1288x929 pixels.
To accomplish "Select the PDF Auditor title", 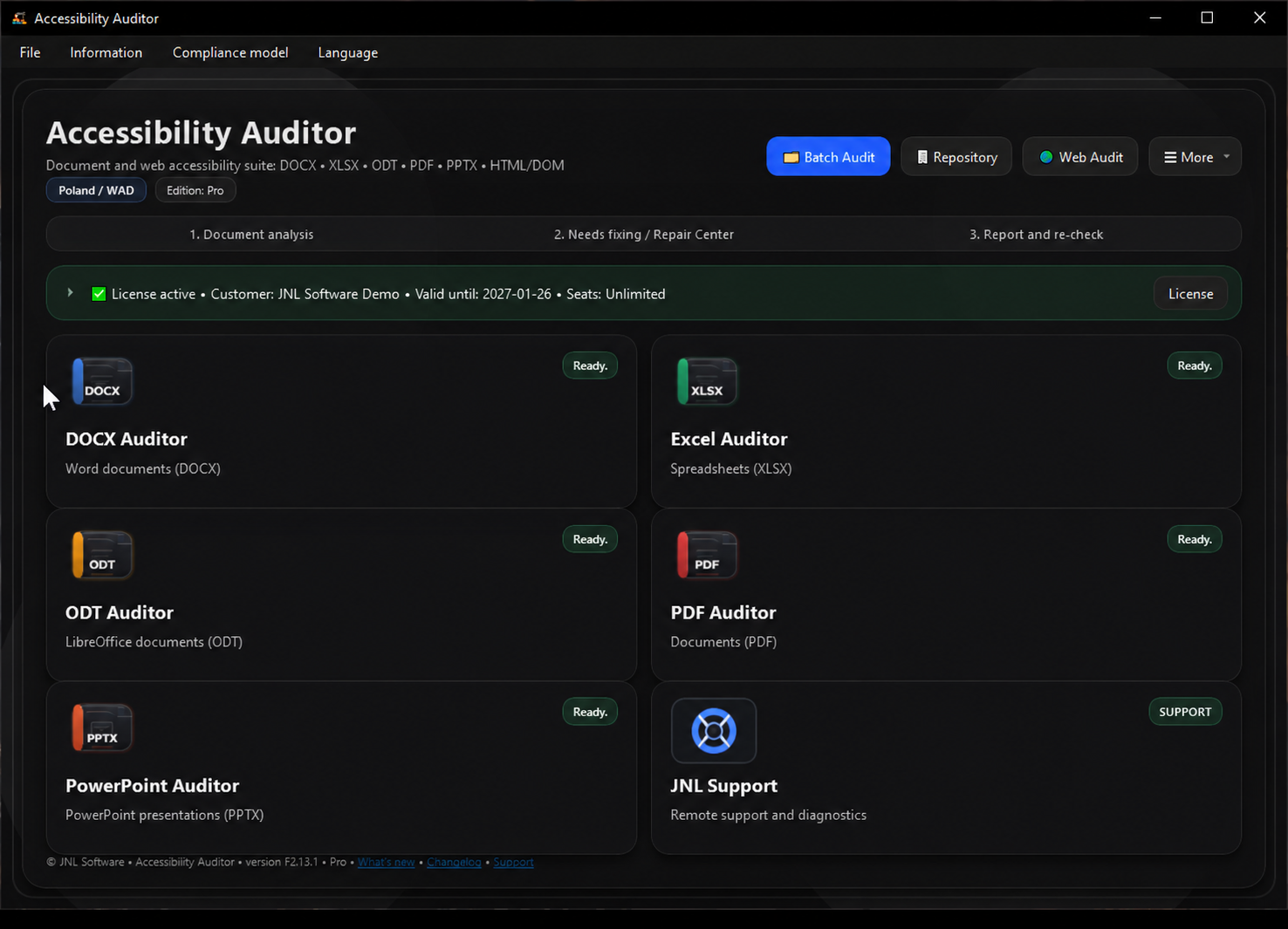I will pos(723,612).
